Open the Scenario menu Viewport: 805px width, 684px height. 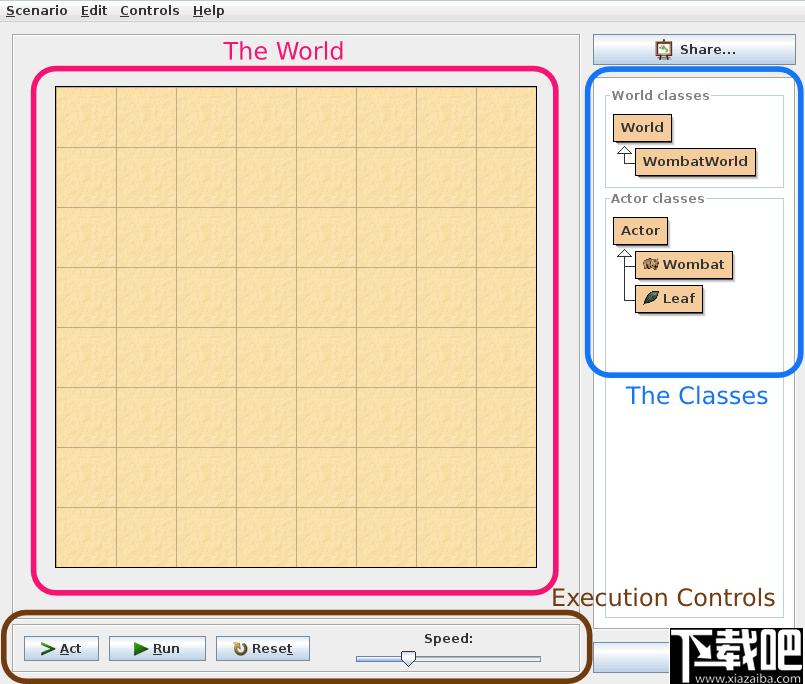[x=36, y=11]
